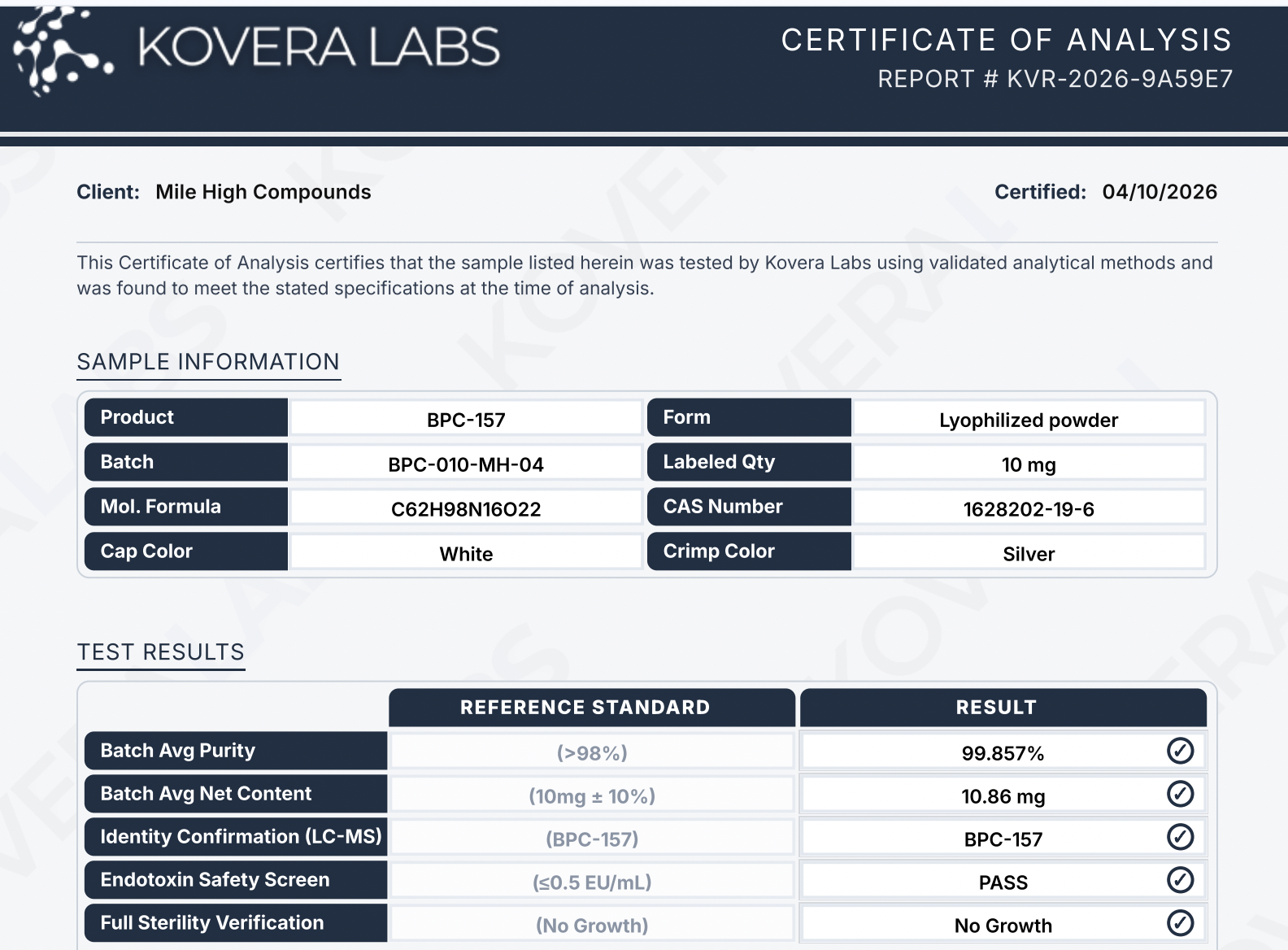Click the Kovera Labs molecule logo icon
1288x950 pixels.
(63, 51)
